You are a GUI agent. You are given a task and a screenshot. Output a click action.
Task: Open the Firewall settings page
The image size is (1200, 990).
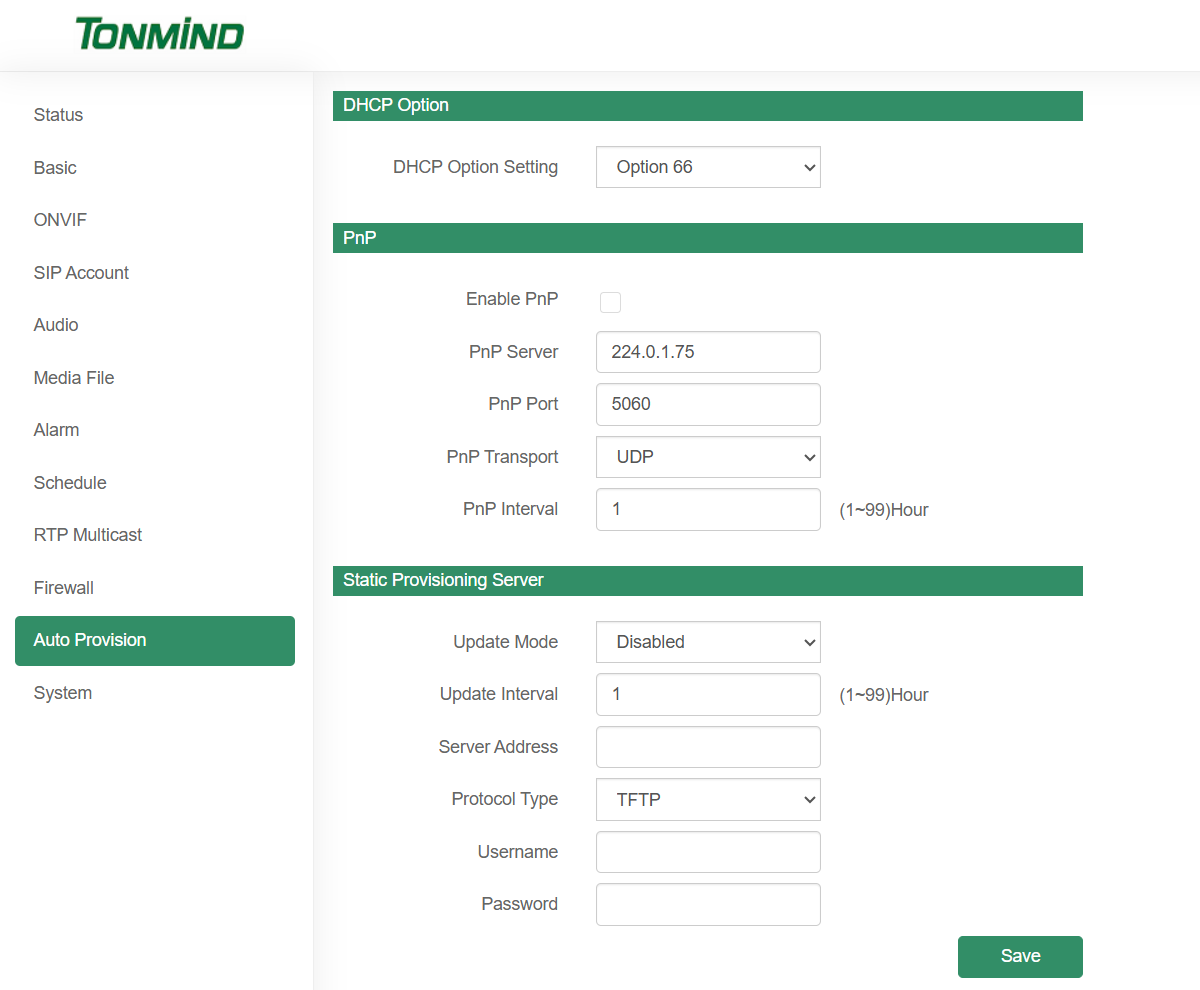click(63, 588)
